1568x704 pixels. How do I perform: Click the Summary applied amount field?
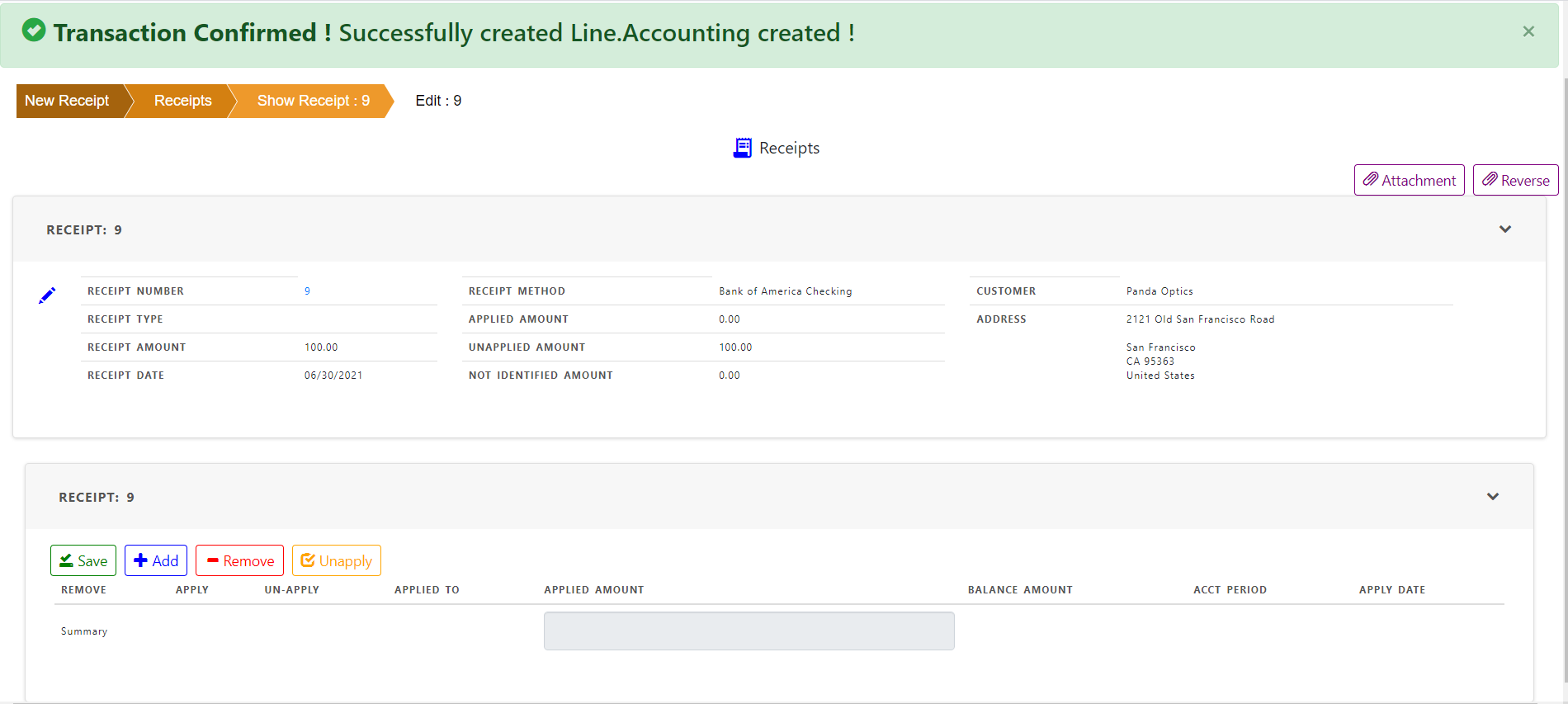(x=749, y=631)
